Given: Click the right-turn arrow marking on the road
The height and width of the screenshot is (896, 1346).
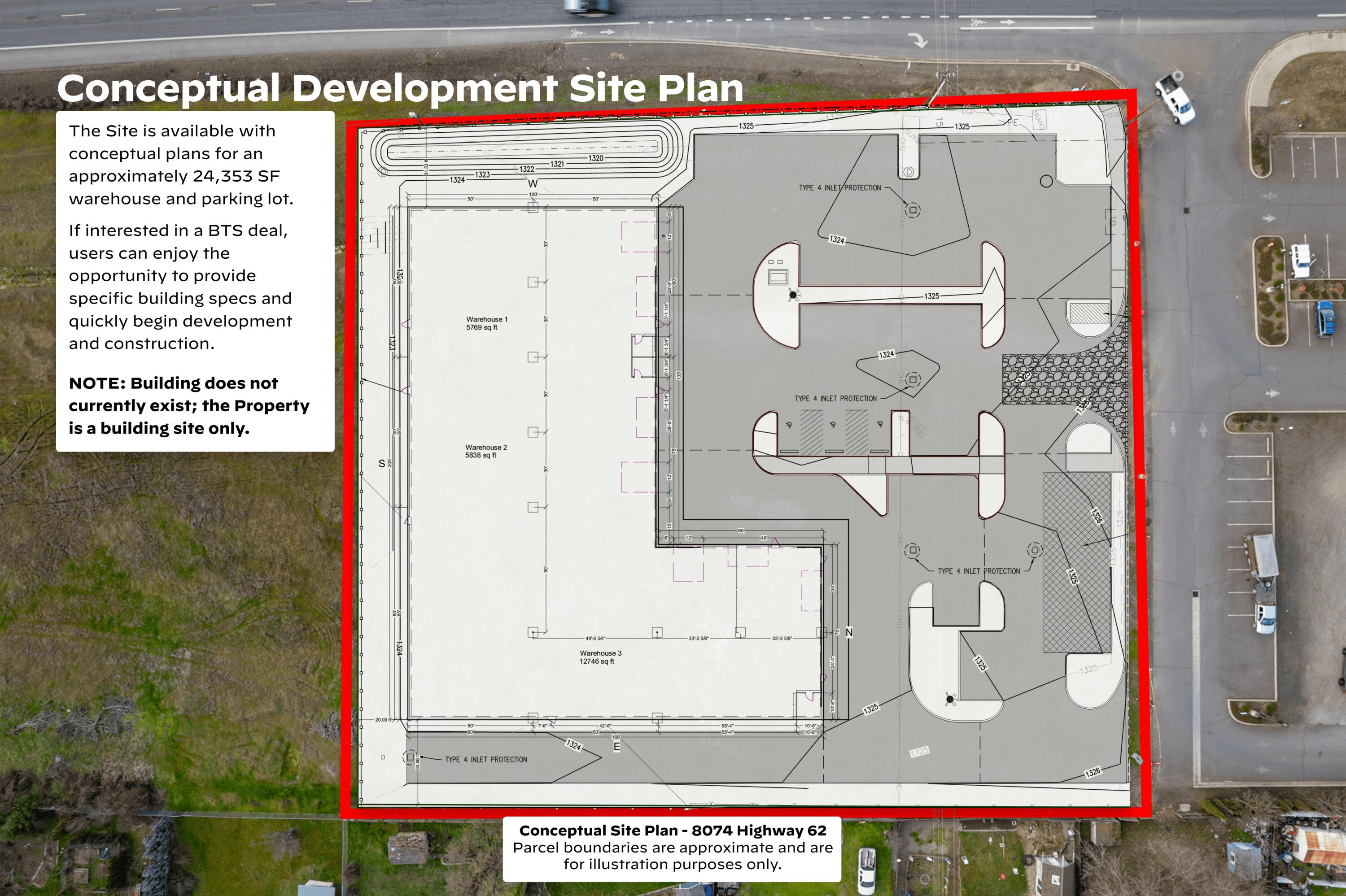Looking at the screenshot, I should click(920, 40).
